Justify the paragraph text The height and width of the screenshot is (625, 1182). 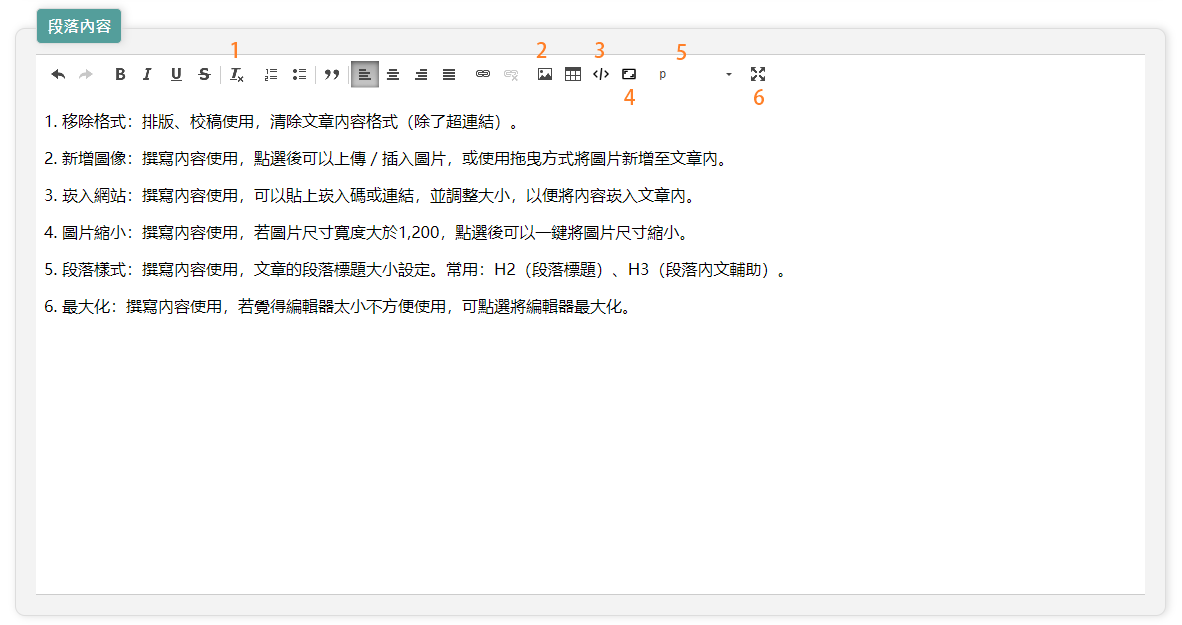(449, 74)
